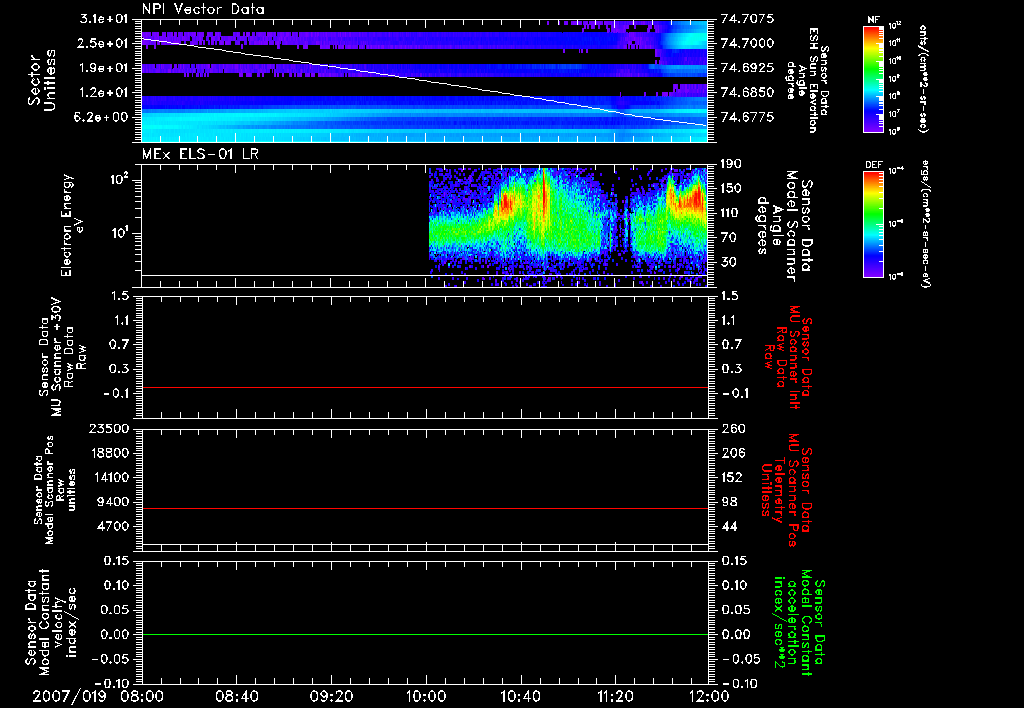Screen dimensions: 1024x708
Task: Click the ESH Sun Elevation Angle label
Action: (806, 80)
